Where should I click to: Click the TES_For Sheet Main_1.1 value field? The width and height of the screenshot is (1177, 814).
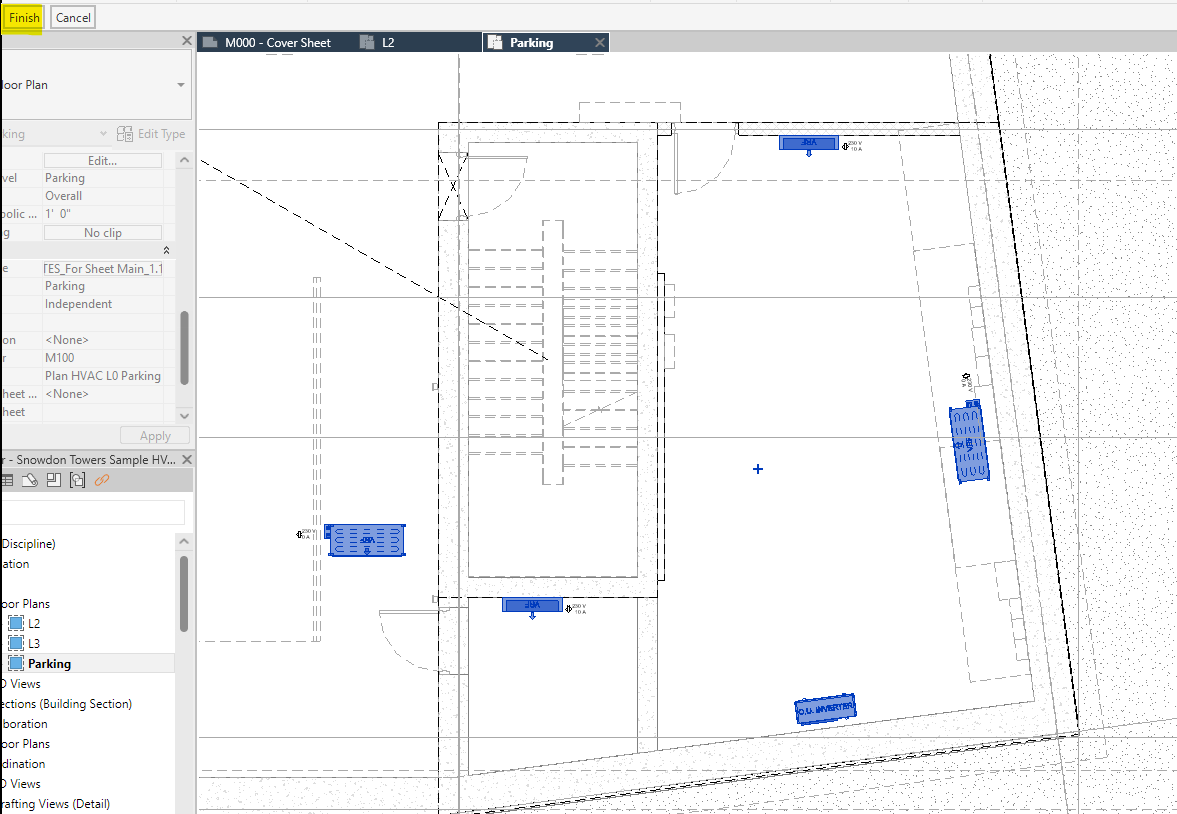[103, 269]
